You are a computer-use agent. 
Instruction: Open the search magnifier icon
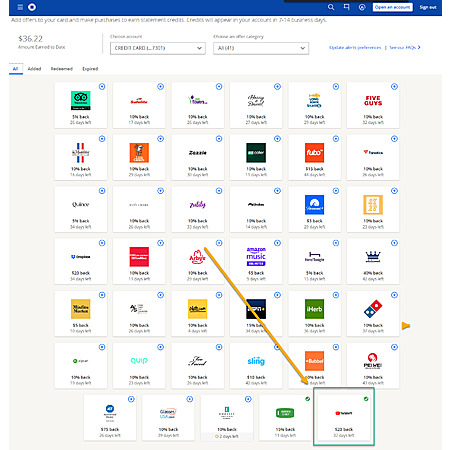(x=331, y=7)
